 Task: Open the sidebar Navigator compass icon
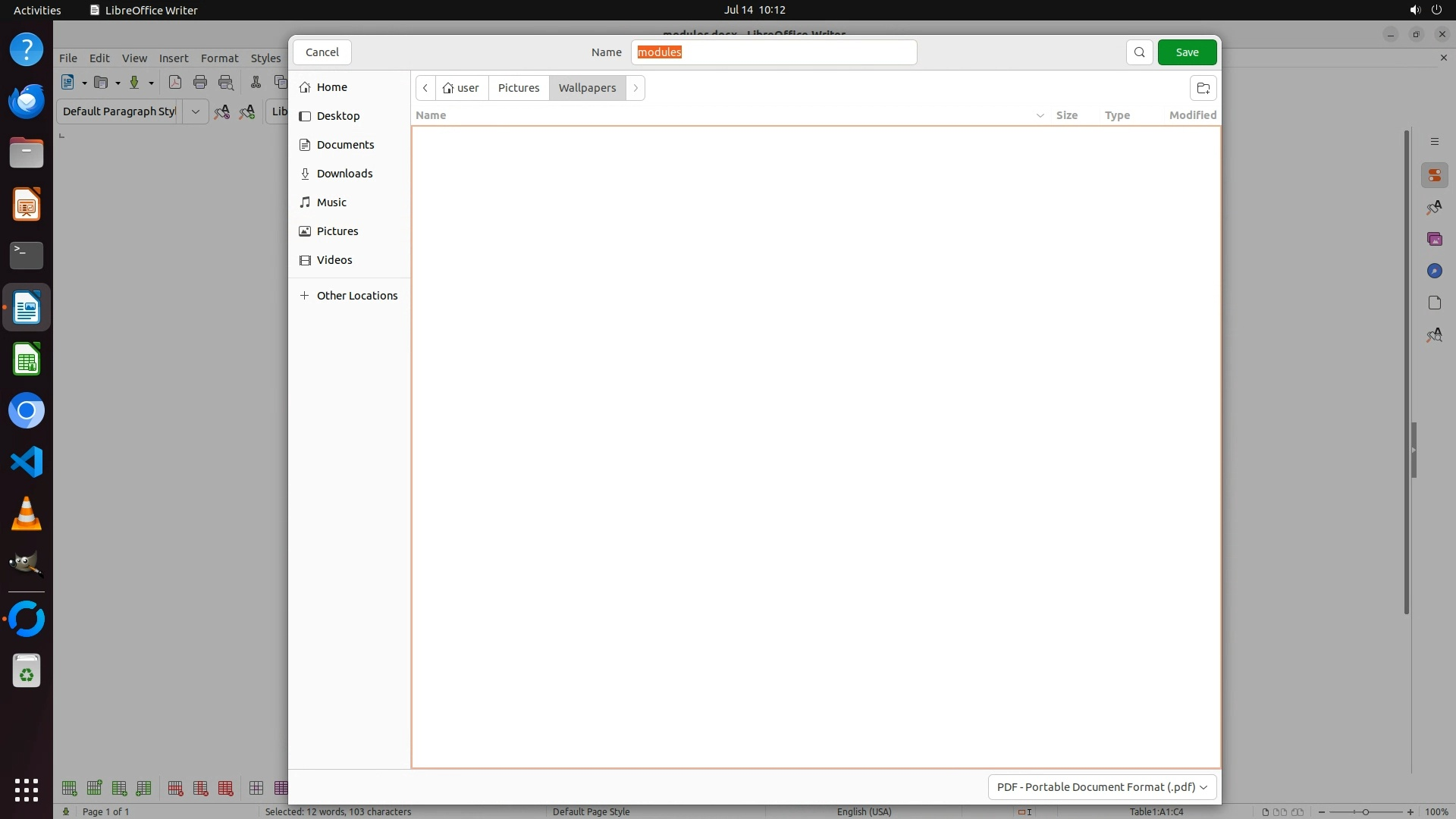1434,271
